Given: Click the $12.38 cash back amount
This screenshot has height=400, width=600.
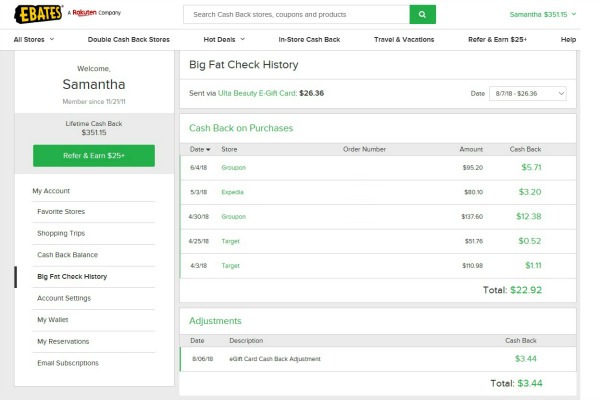Looking at the screenshot, I should click(528, 216).
